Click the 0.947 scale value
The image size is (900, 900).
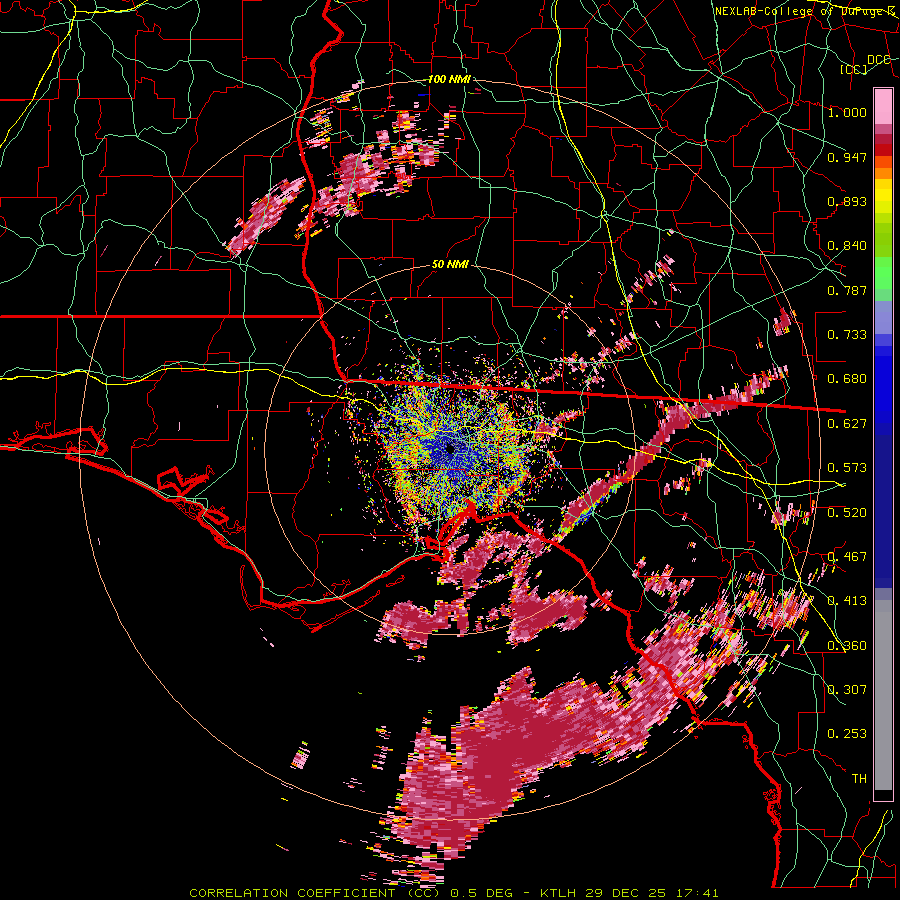(847, 157)
